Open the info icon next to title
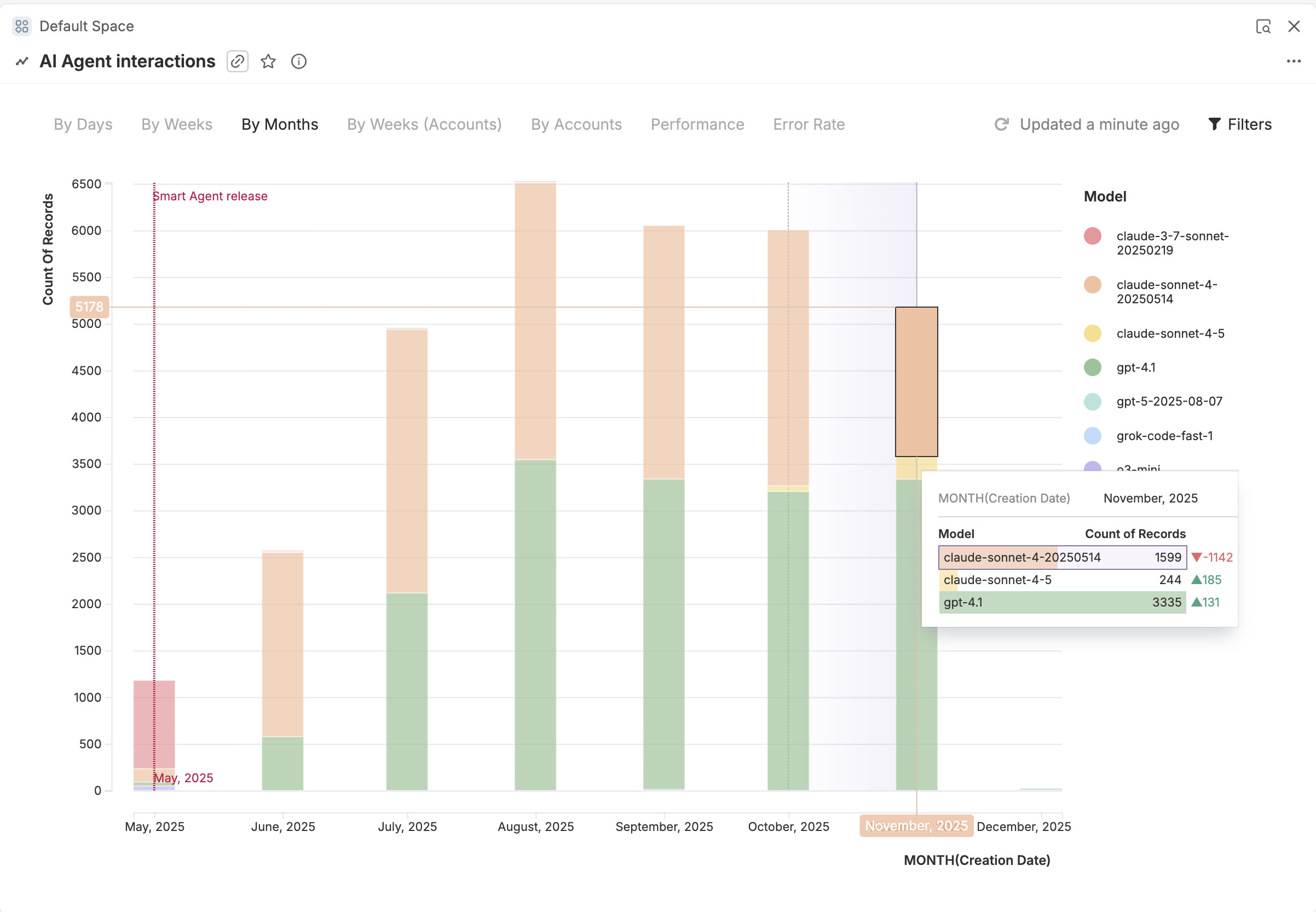 (x=299, y=61)
